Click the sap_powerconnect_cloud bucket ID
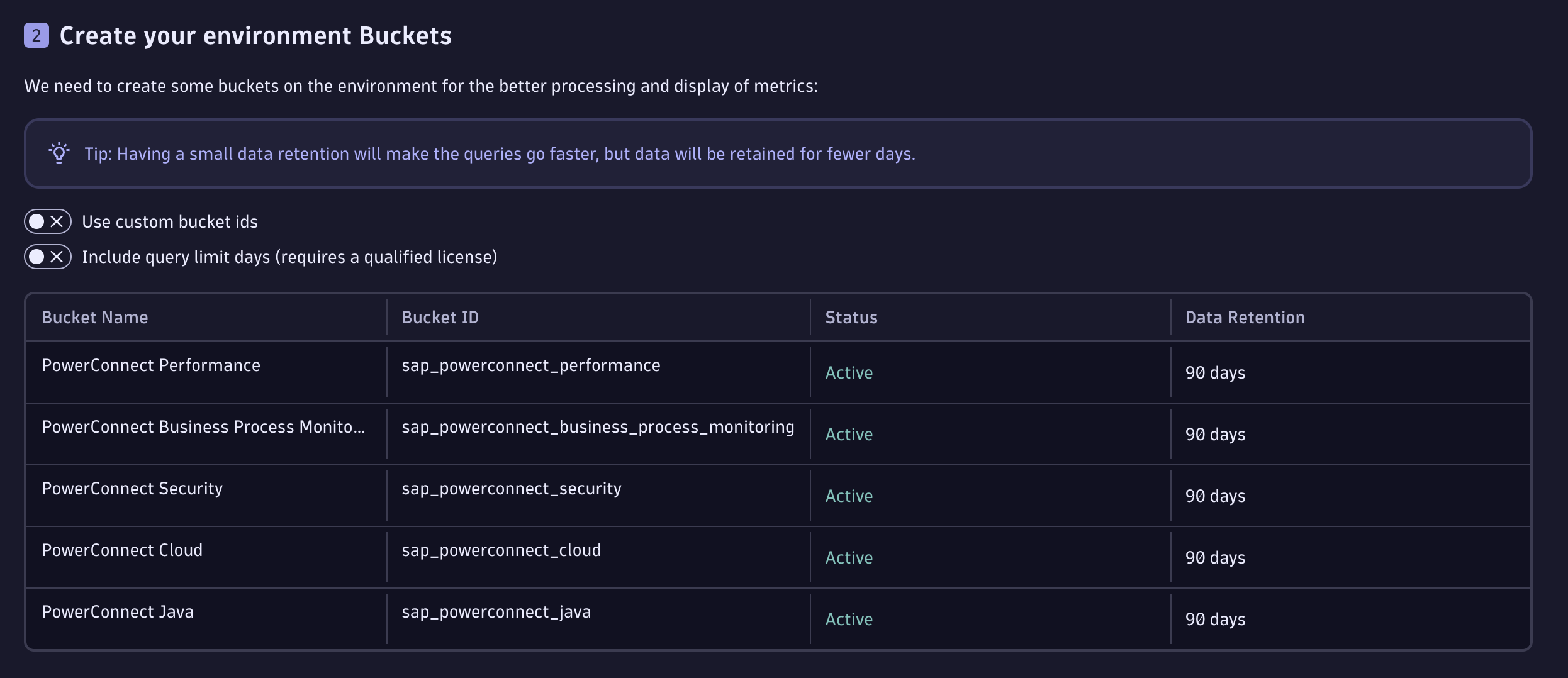The width and height of the screenshot is (1568, 678). (x=501, y=550)
